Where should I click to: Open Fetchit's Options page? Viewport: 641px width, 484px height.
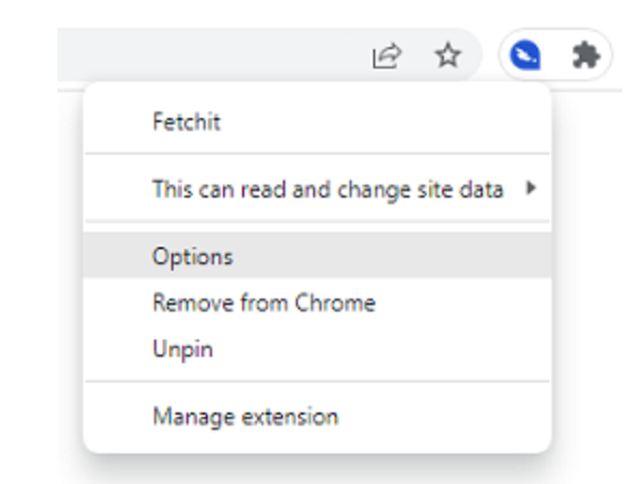click(x=192, y=257)
